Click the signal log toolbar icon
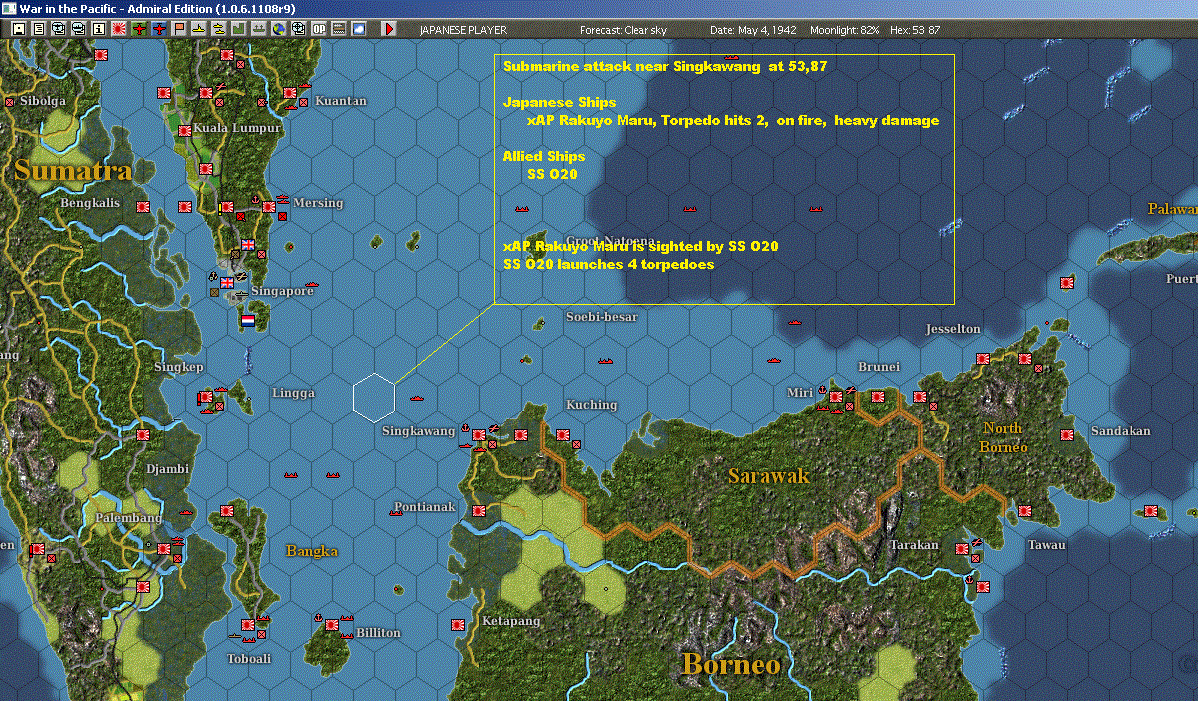 (x=338, y=29)
